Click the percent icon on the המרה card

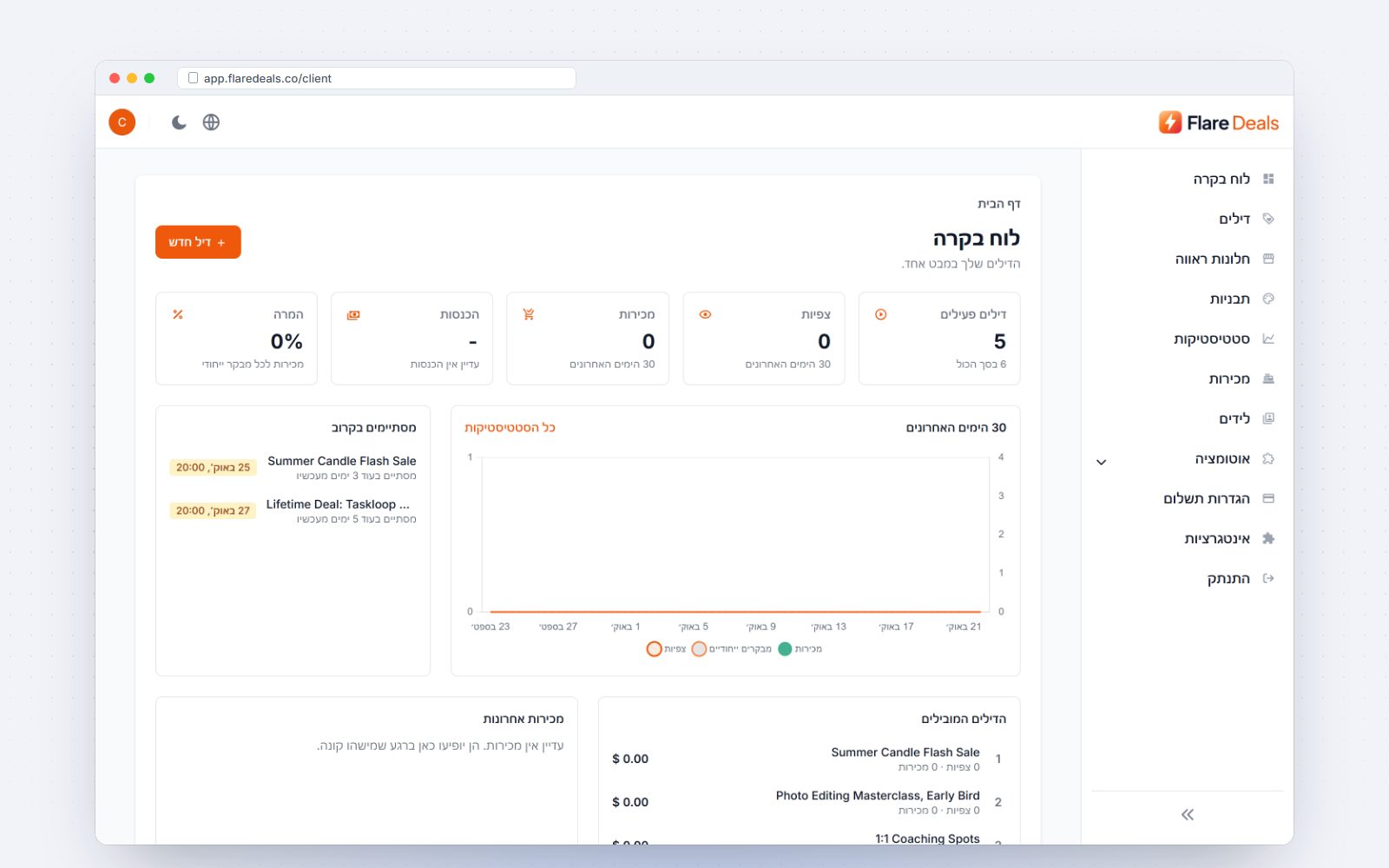coord(178,314)
